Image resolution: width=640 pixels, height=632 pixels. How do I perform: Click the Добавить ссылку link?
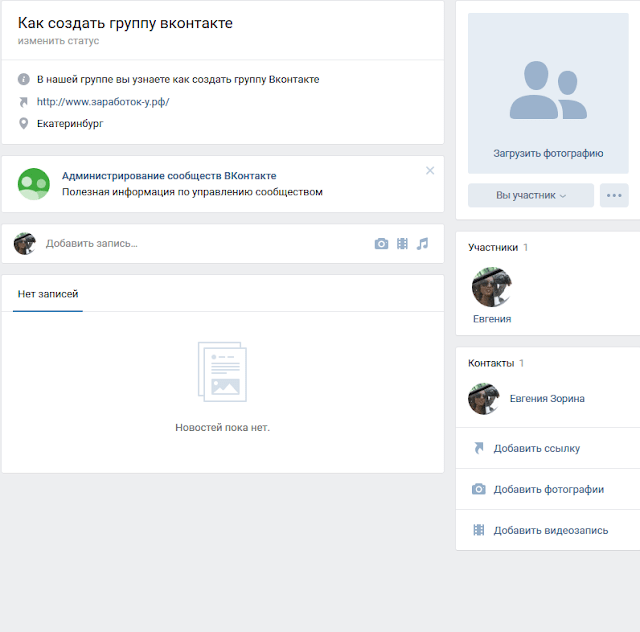click(537, 448)
